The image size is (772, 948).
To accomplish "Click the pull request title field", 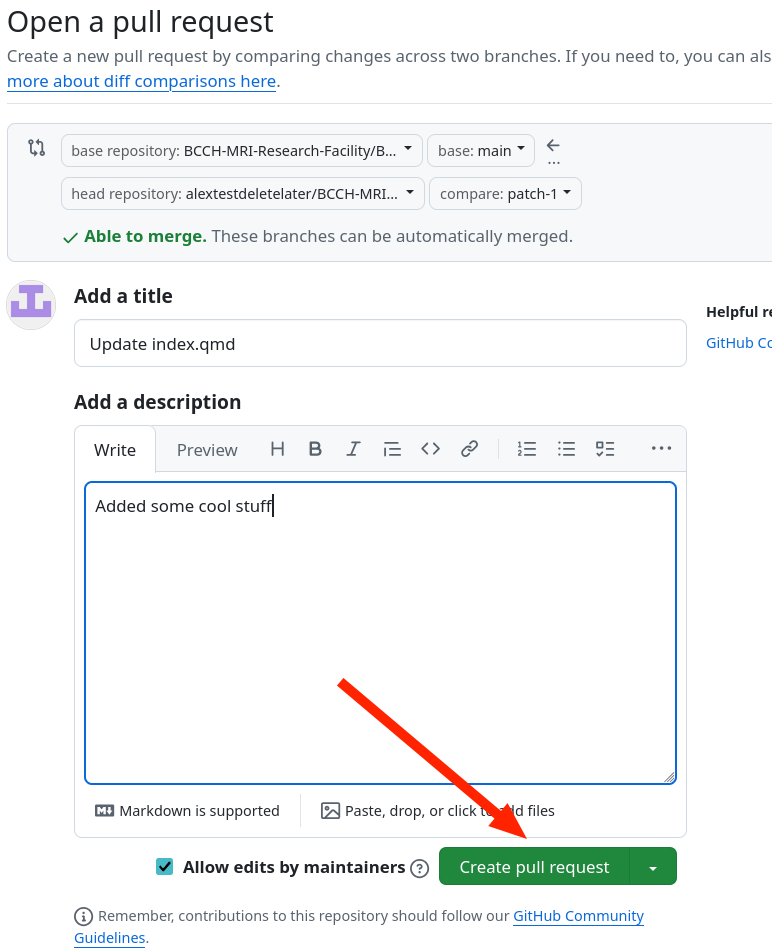I will (380, 344).
